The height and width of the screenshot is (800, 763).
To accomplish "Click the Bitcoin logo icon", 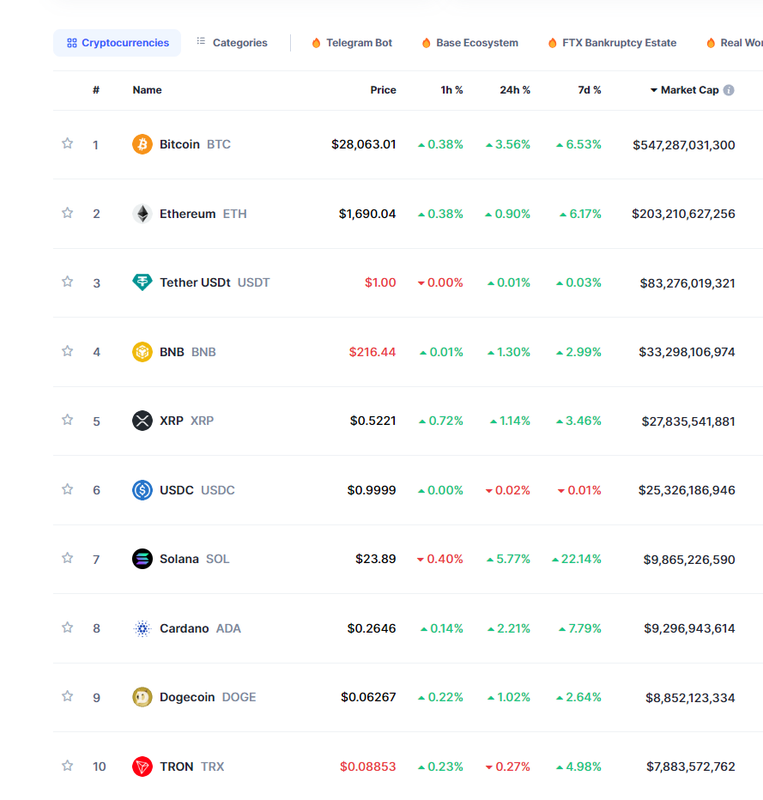I will 142,144.
